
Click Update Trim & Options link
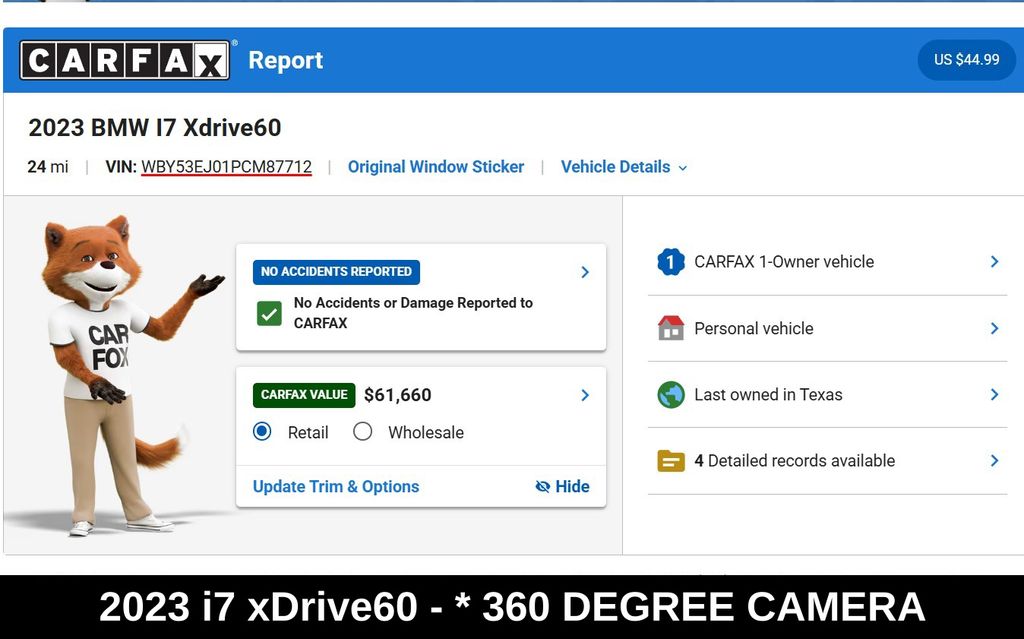pos(336,487)
